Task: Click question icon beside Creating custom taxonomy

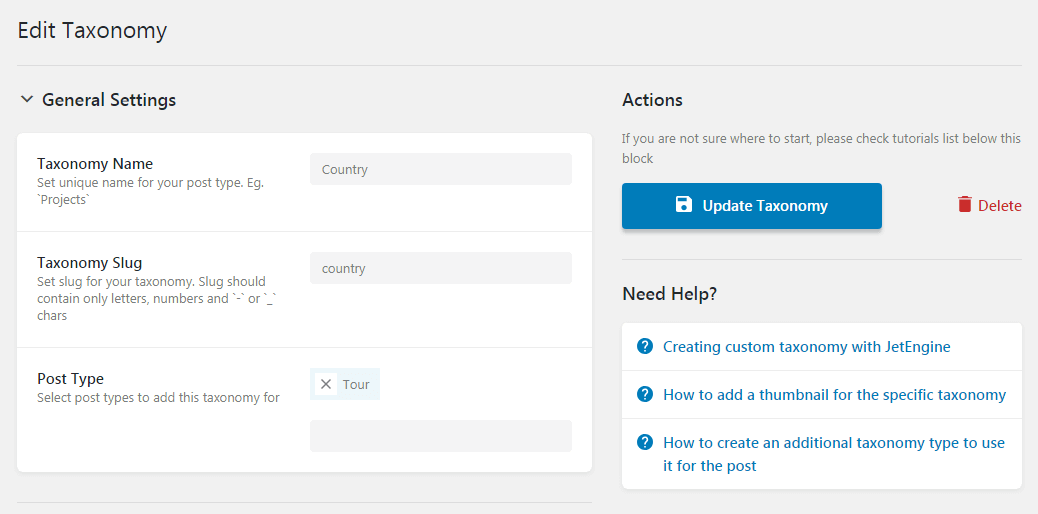Action: [644, 346]
